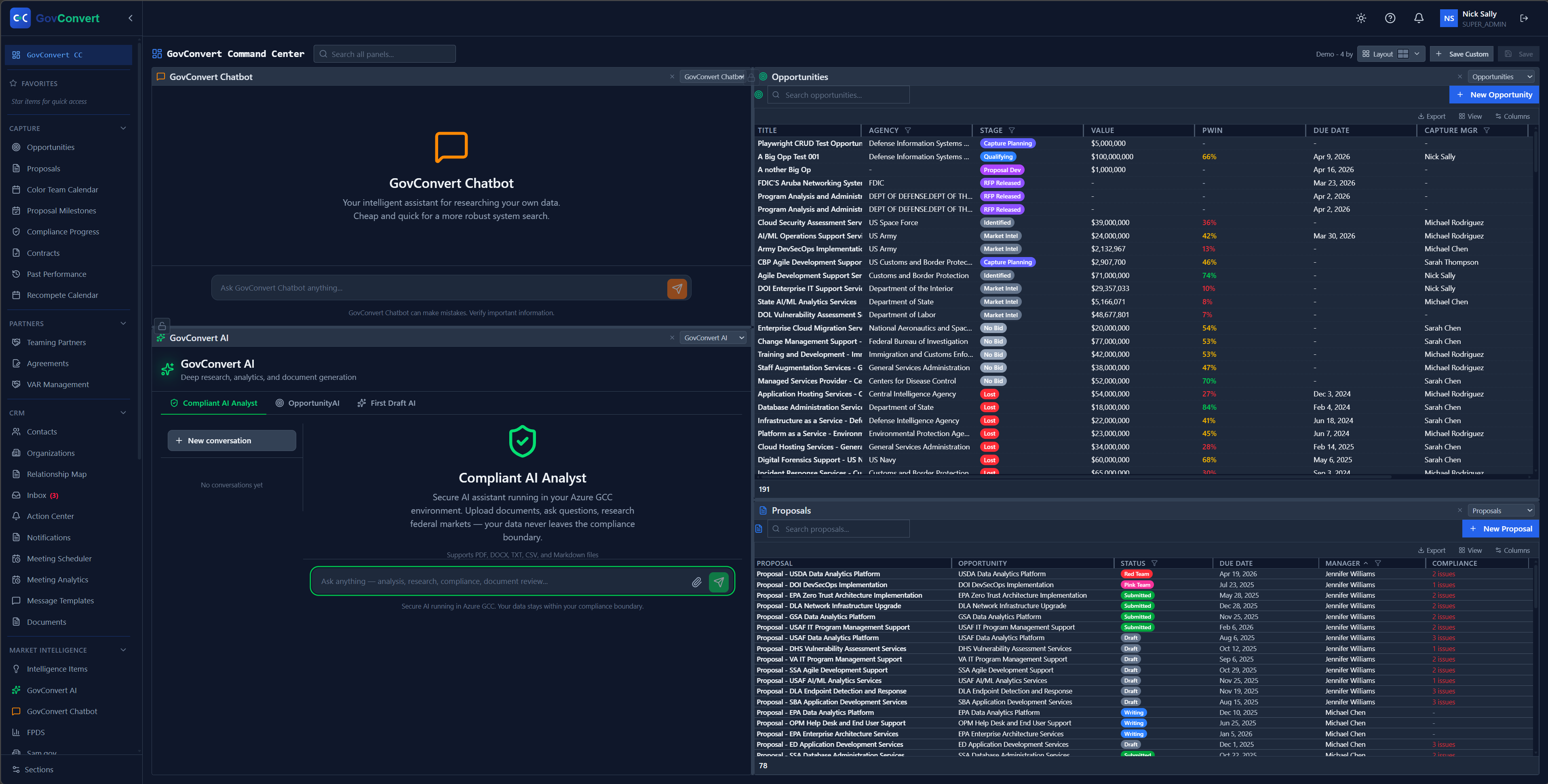Send the GovConvert Chatbot message with orange arrow
The image size is (1548, 784).
[677, 289]
